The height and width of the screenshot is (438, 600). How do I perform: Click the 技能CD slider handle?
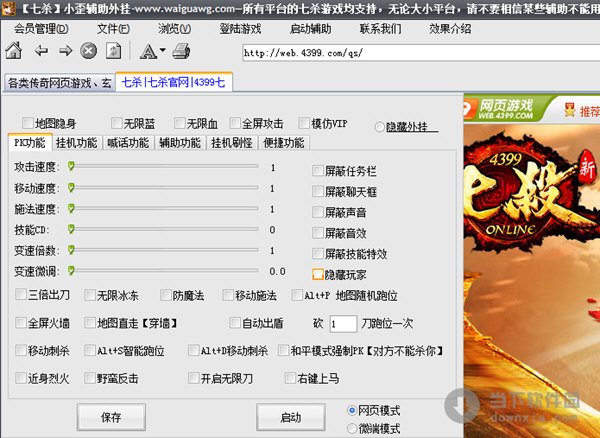[71, 229]
